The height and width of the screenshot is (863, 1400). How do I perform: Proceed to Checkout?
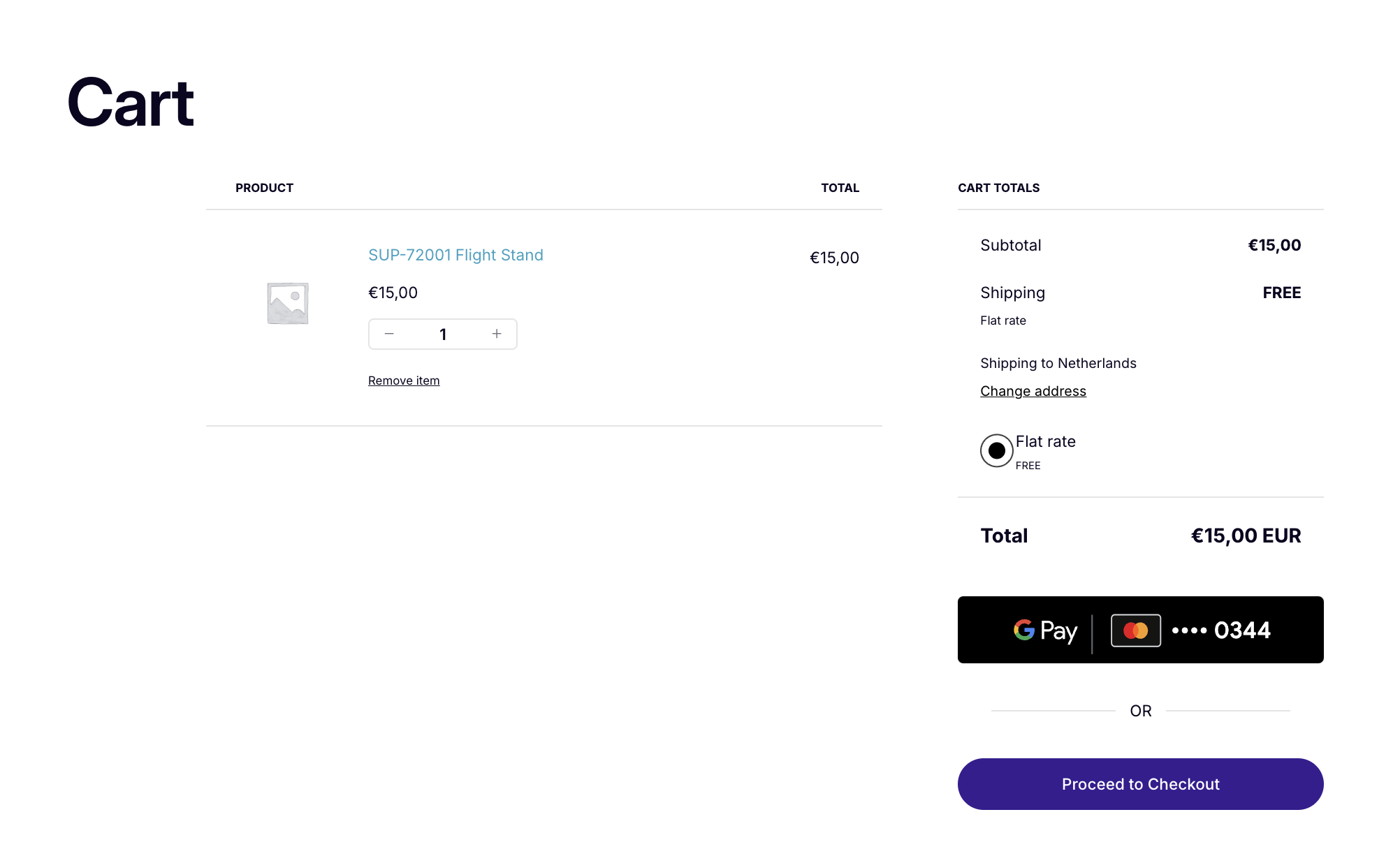(x=1140, y=784)
